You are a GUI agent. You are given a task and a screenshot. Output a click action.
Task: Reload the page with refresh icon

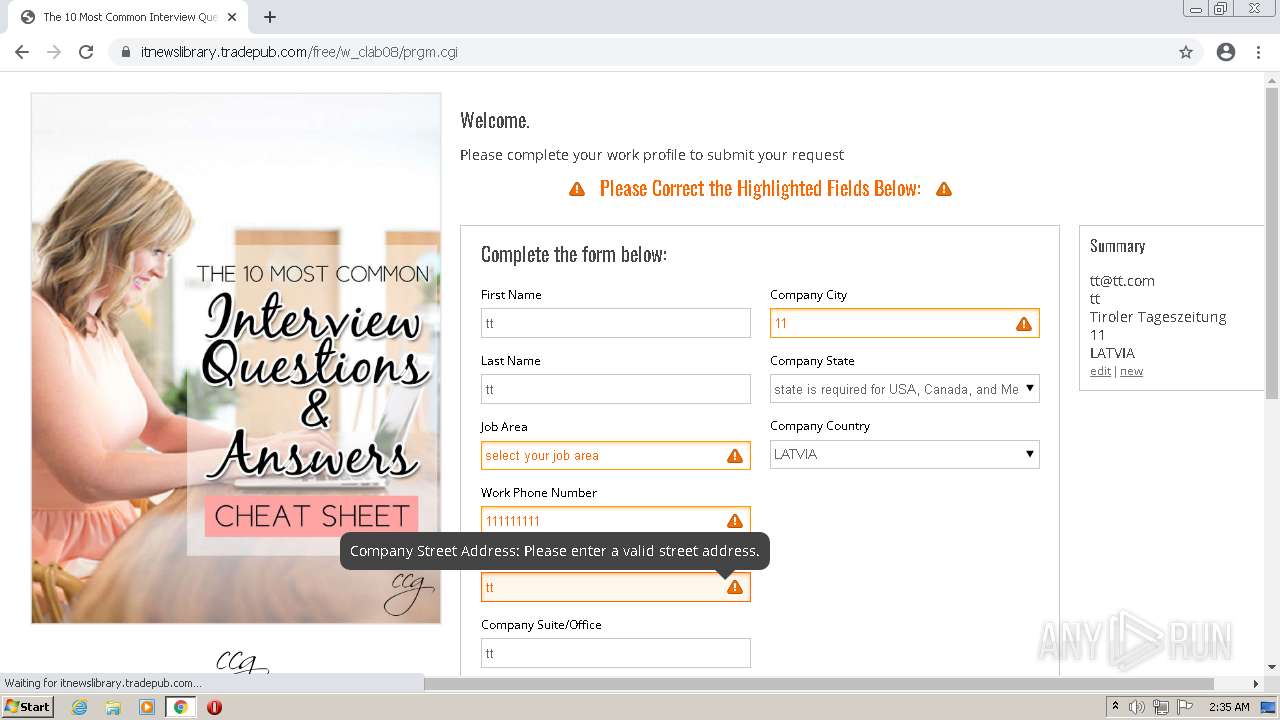(86, 52)
